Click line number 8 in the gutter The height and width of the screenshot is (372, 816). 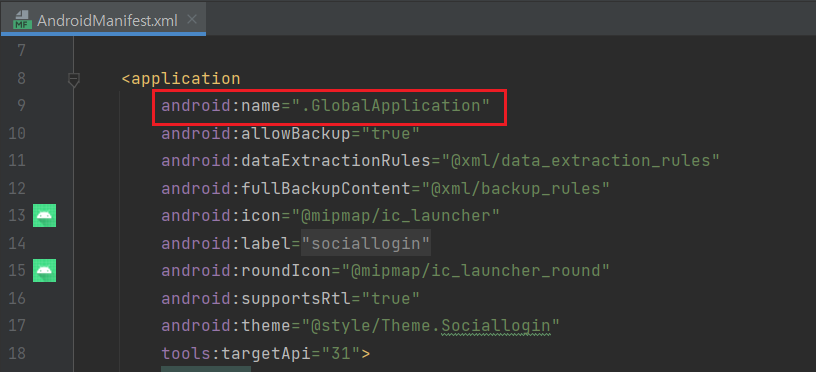click(x=21, y=79)
